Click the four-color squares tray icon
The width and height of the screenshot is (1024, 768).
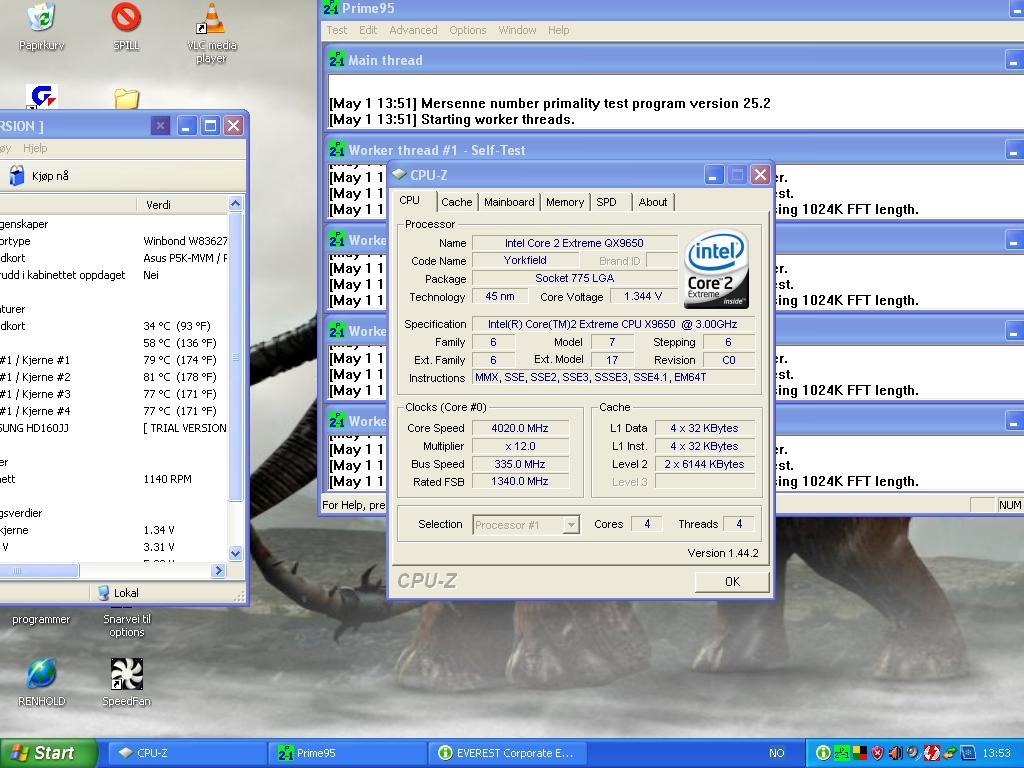859,753
